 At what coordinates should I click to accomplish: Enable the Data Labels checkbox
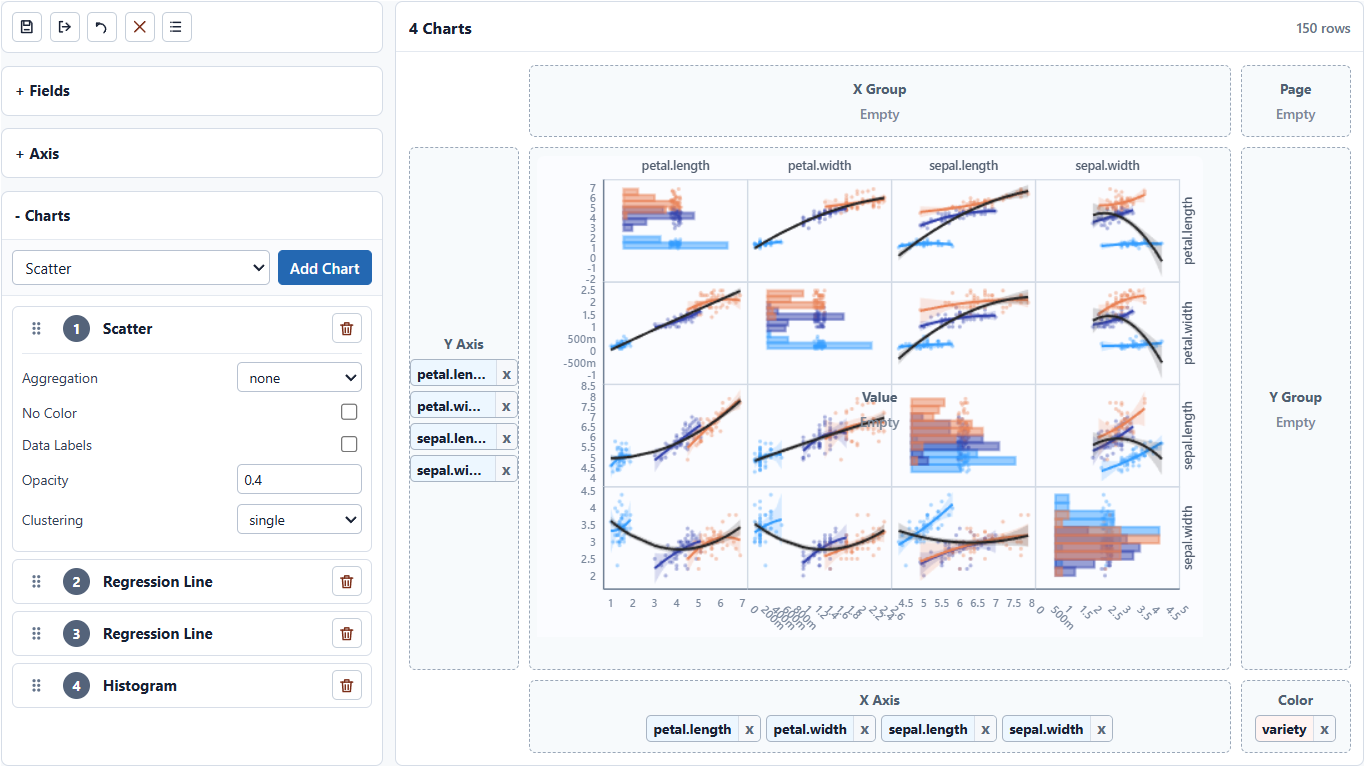349,444
